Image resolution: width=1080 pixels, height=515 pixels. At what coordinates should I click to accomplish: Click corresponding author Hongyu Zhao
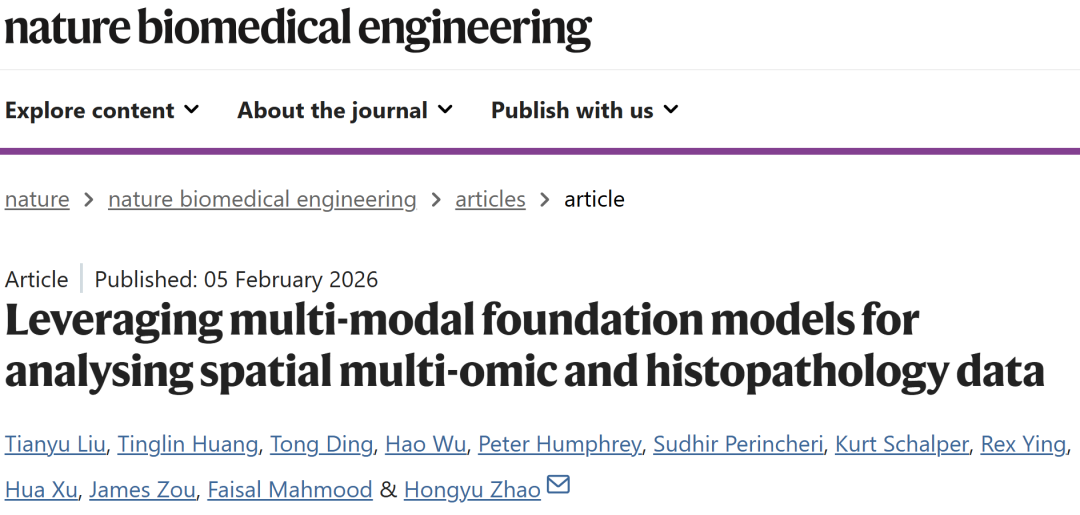pos(472,490)
